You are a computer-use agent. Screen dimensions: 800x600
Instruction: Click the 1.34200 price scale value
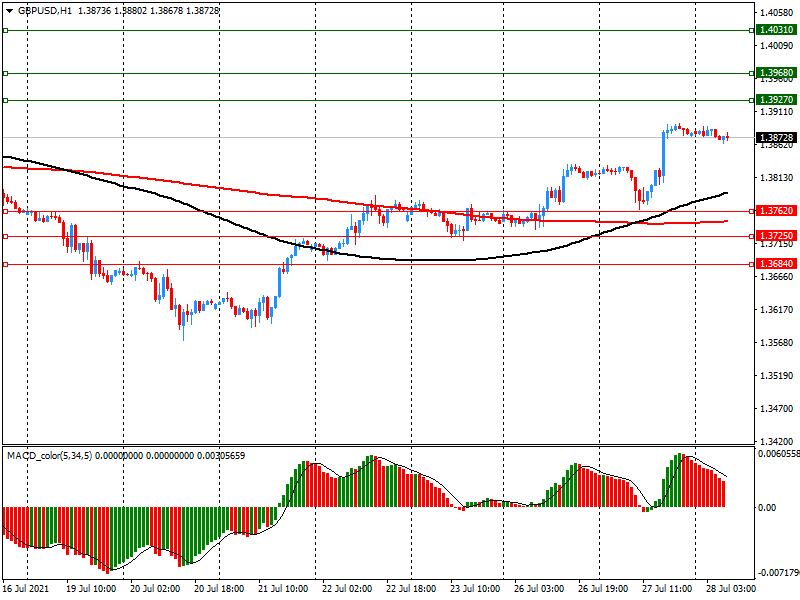pos(777,441)
